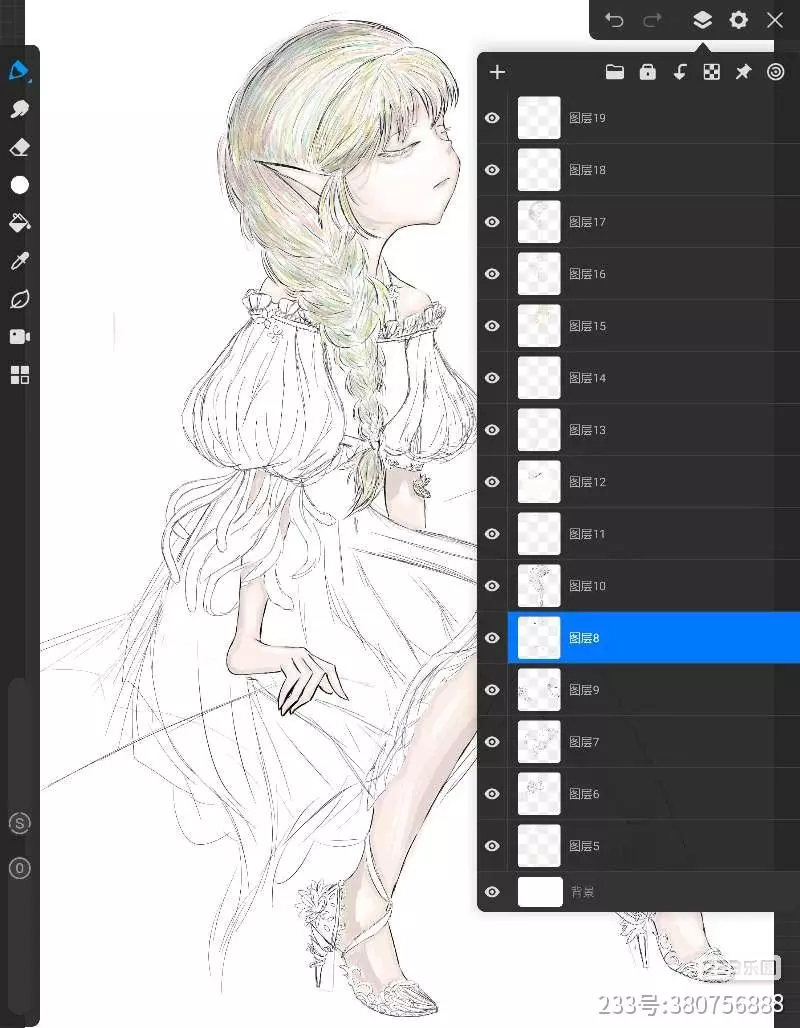Open the white color swatch circle
The height and width of the screenshot is (1028, 800).
point(19,185)
